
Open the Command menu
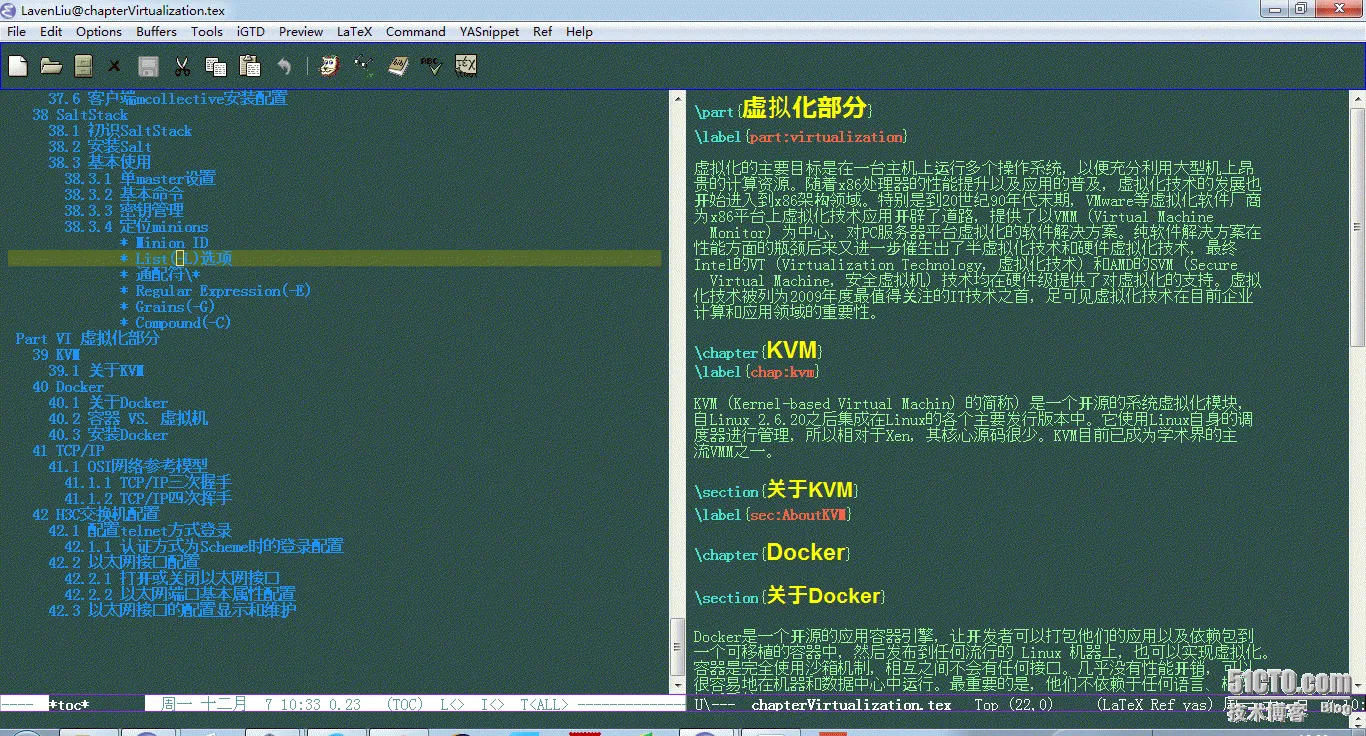pos(416,31)
